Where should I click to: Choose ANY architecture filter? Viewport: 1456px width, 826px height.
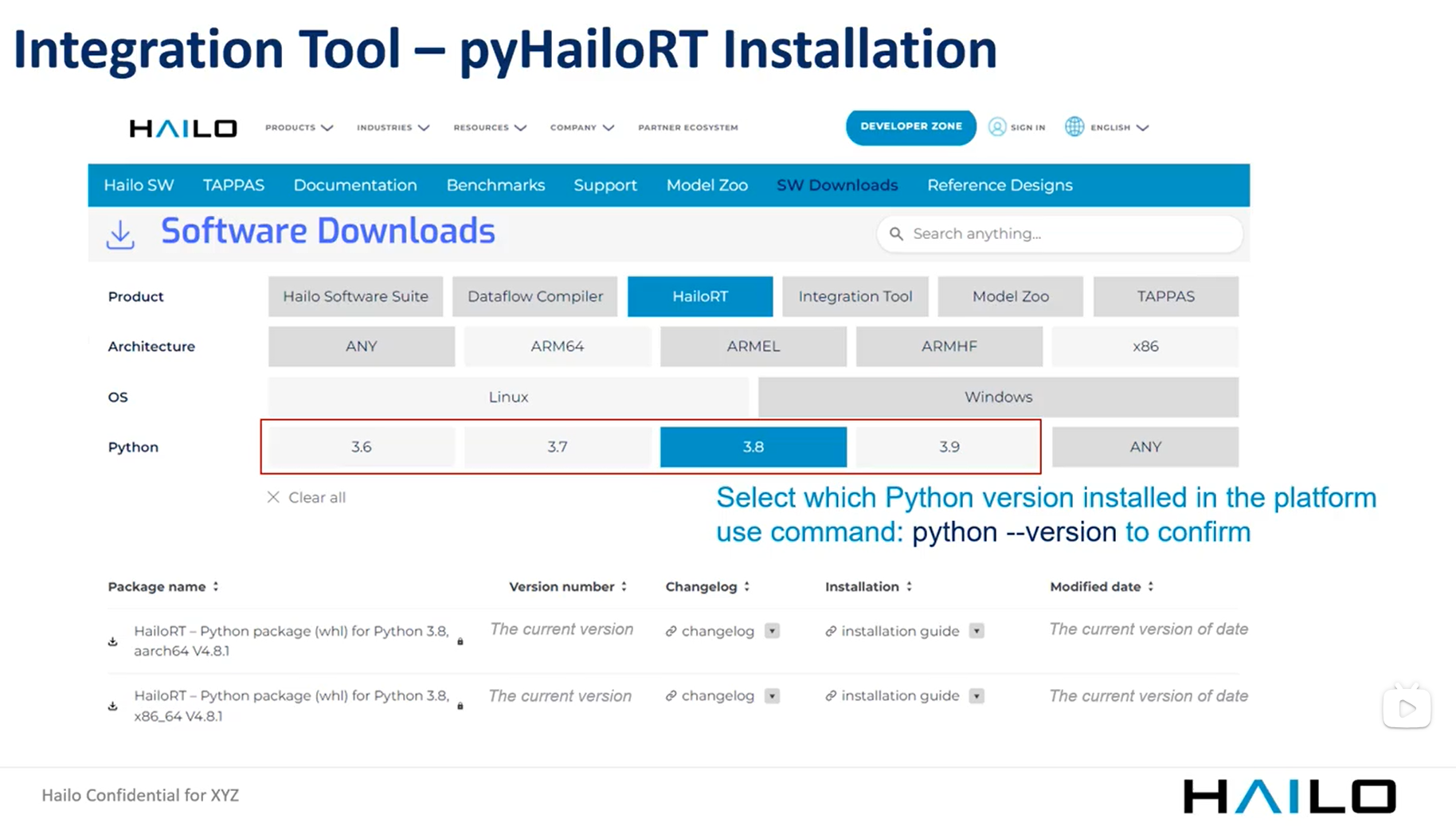[x=362, y=346]
